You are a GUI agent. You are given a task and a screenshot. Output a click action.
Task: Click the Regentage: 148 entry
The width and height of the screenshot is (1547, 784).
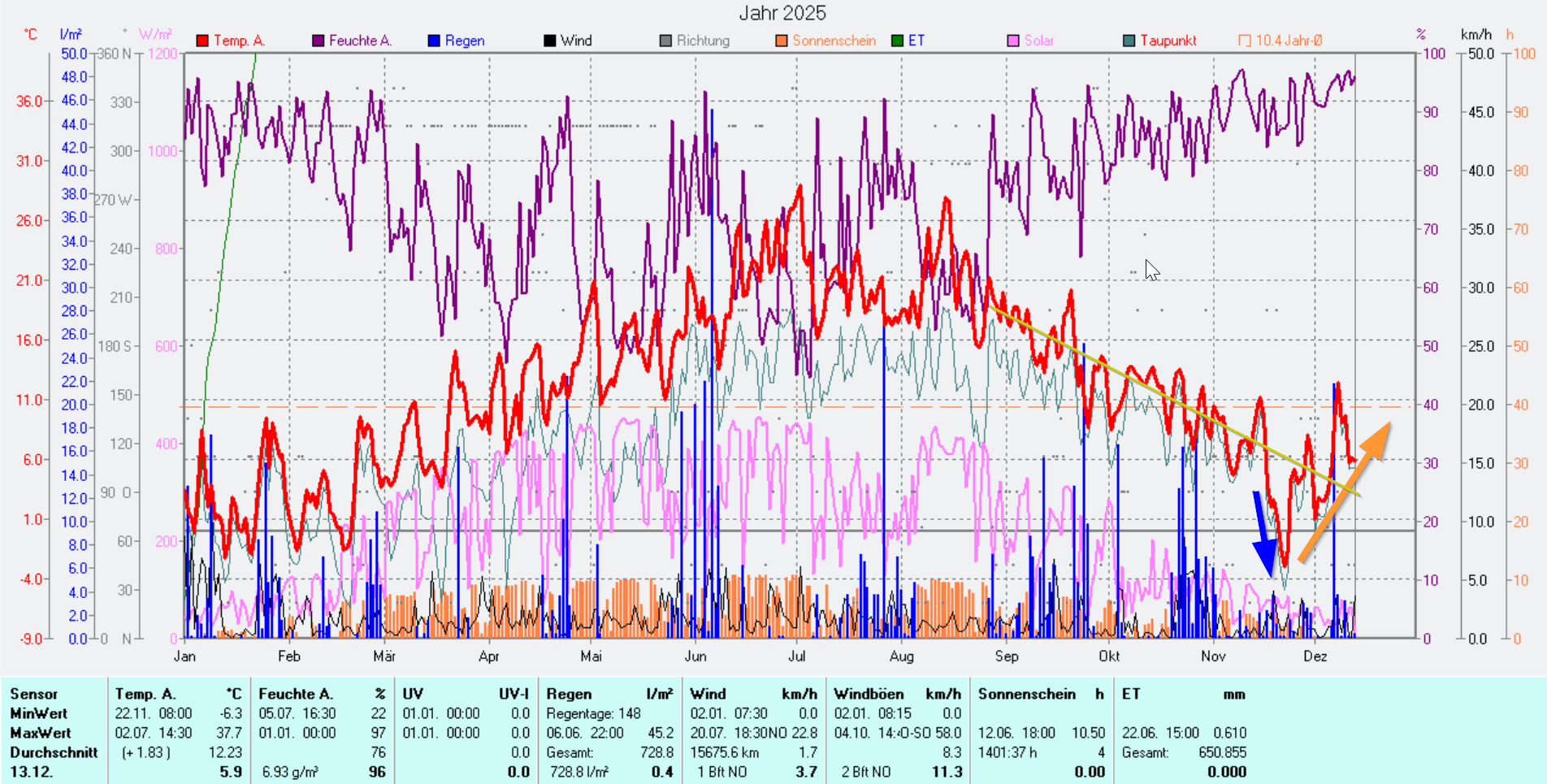coord(593,713)
